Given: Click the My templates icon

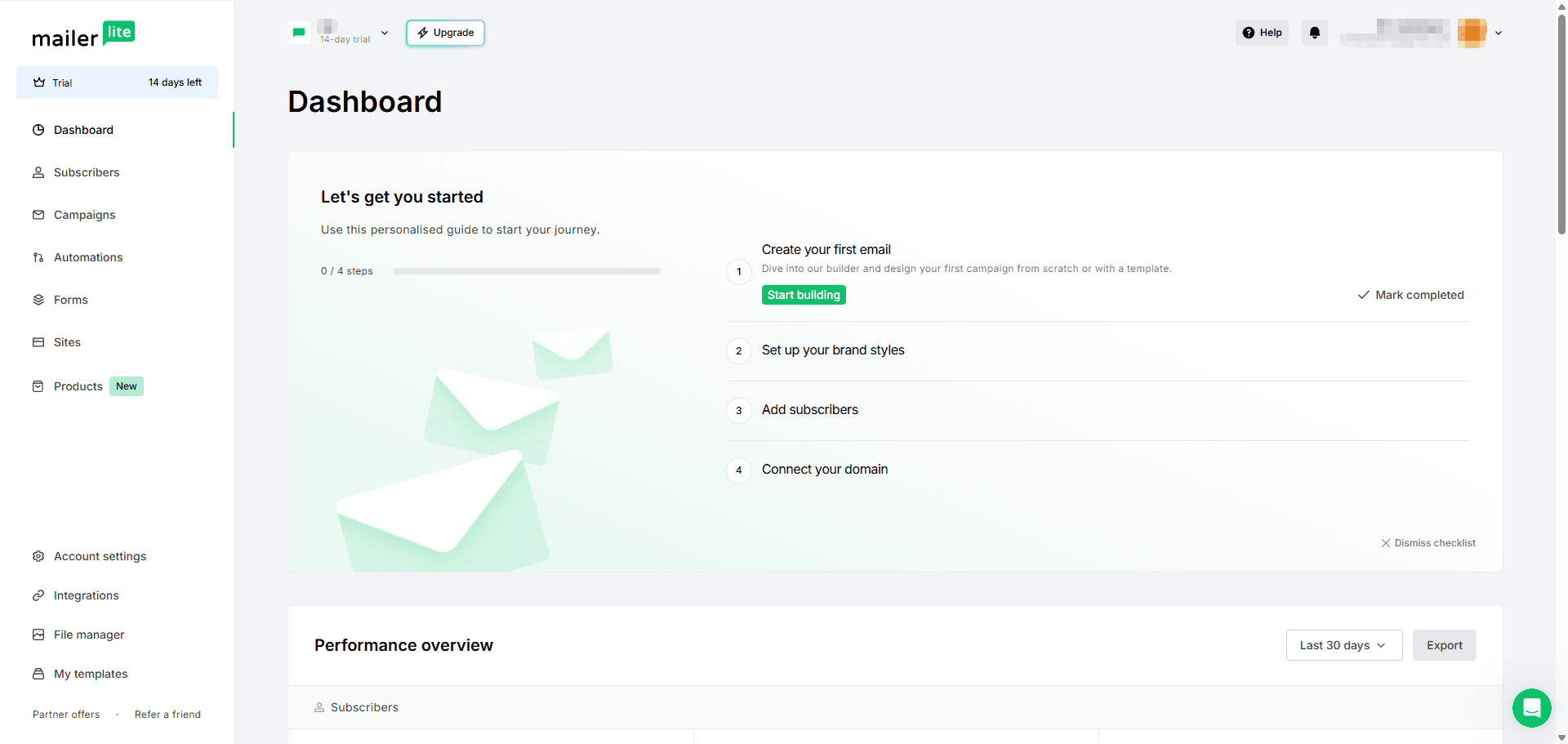Looking at the screenshot, I should click(38, 674).
